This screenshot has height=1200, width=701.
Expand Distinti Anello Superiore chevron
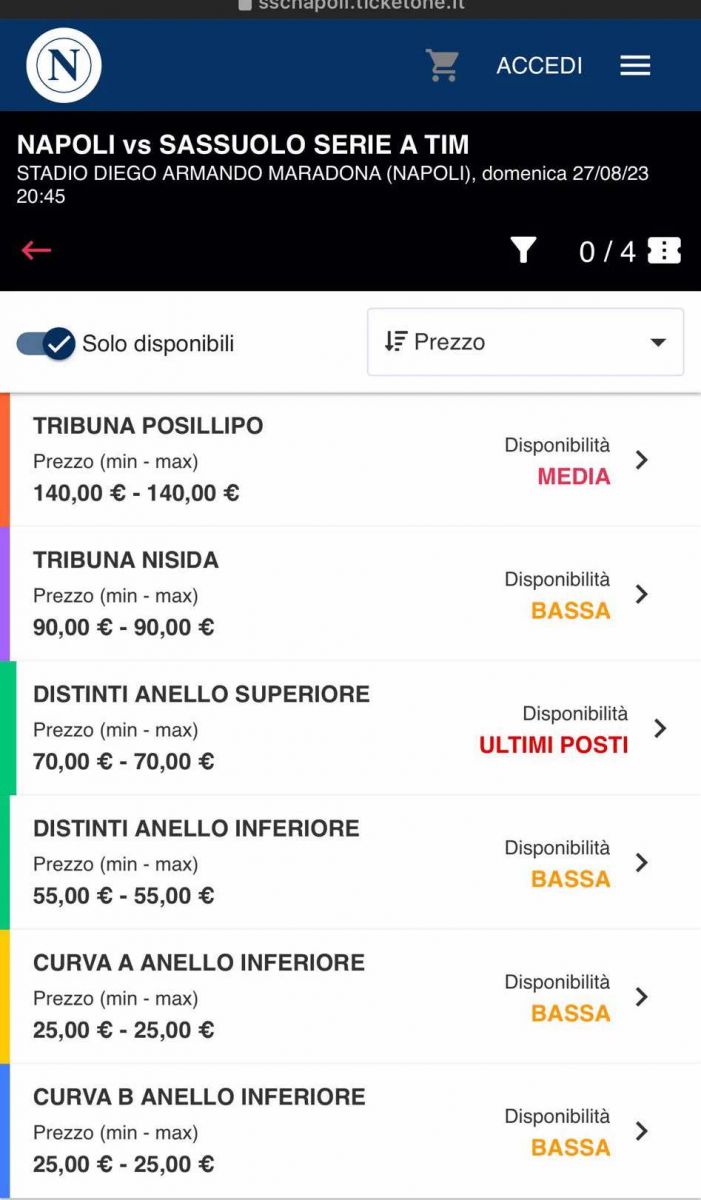(660, 728)
